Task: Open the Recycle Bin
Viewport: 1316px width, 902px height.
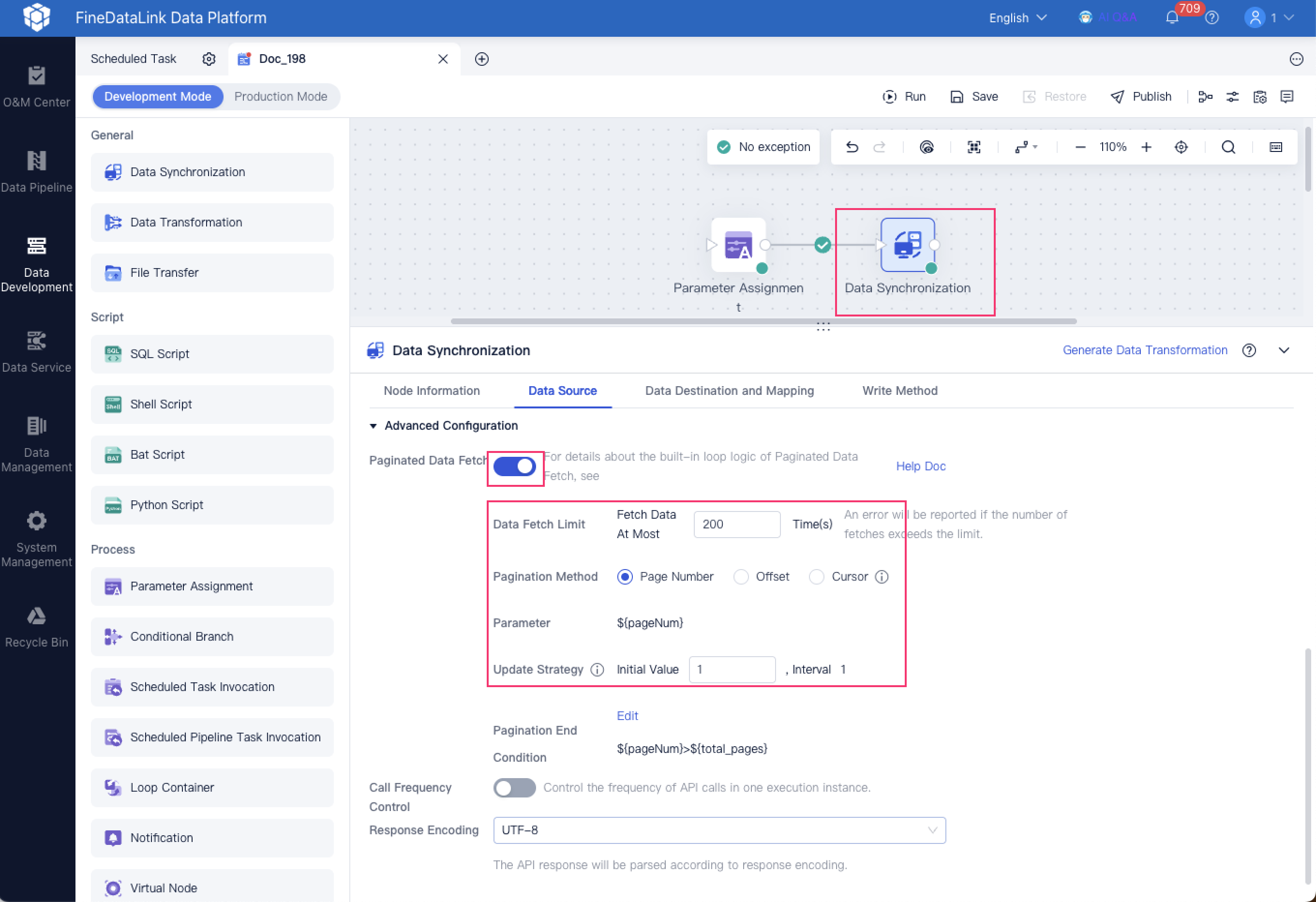Action: (37, 627)
